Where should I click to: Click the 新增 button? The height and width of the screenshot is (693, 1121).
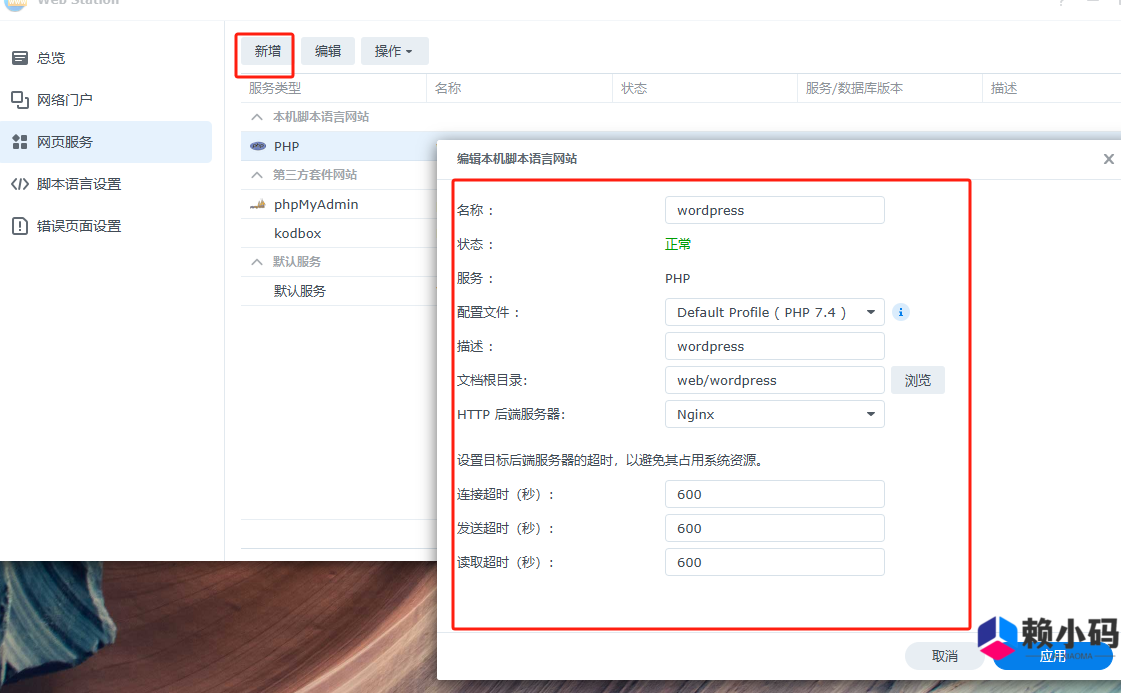pos(265,50)
